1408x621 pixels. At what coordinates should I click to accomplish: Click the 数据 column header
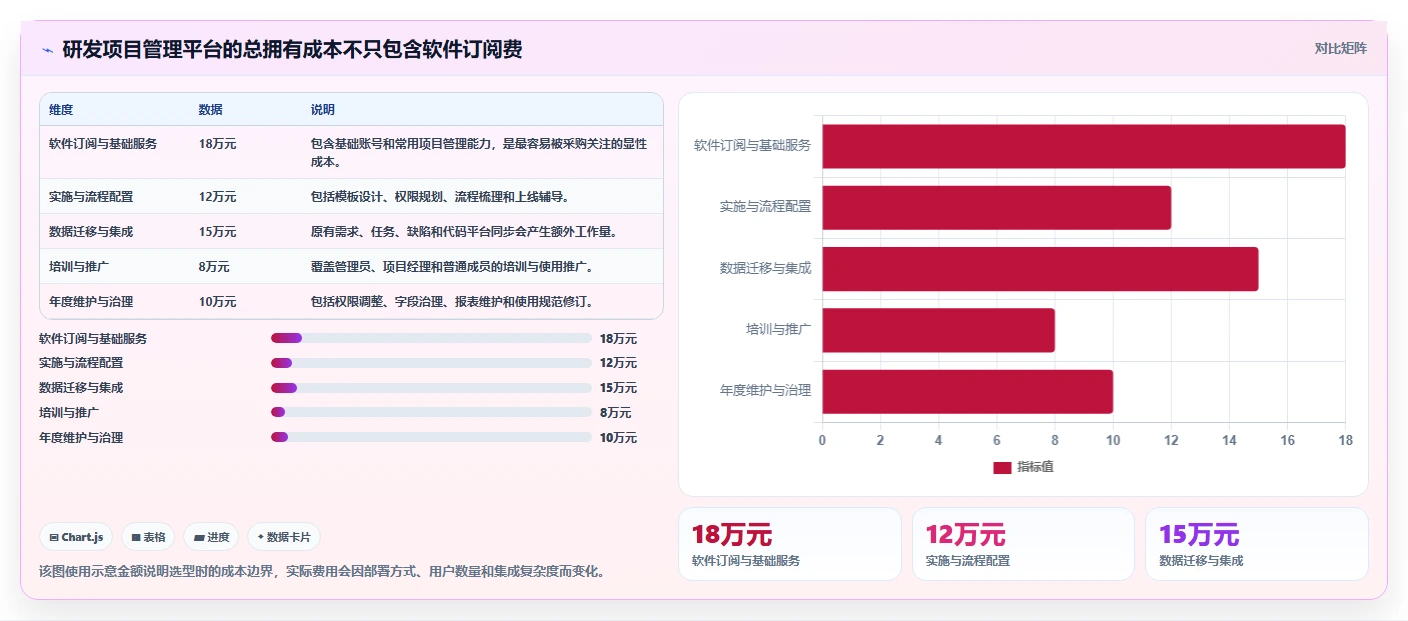click(x=211, y=110)
